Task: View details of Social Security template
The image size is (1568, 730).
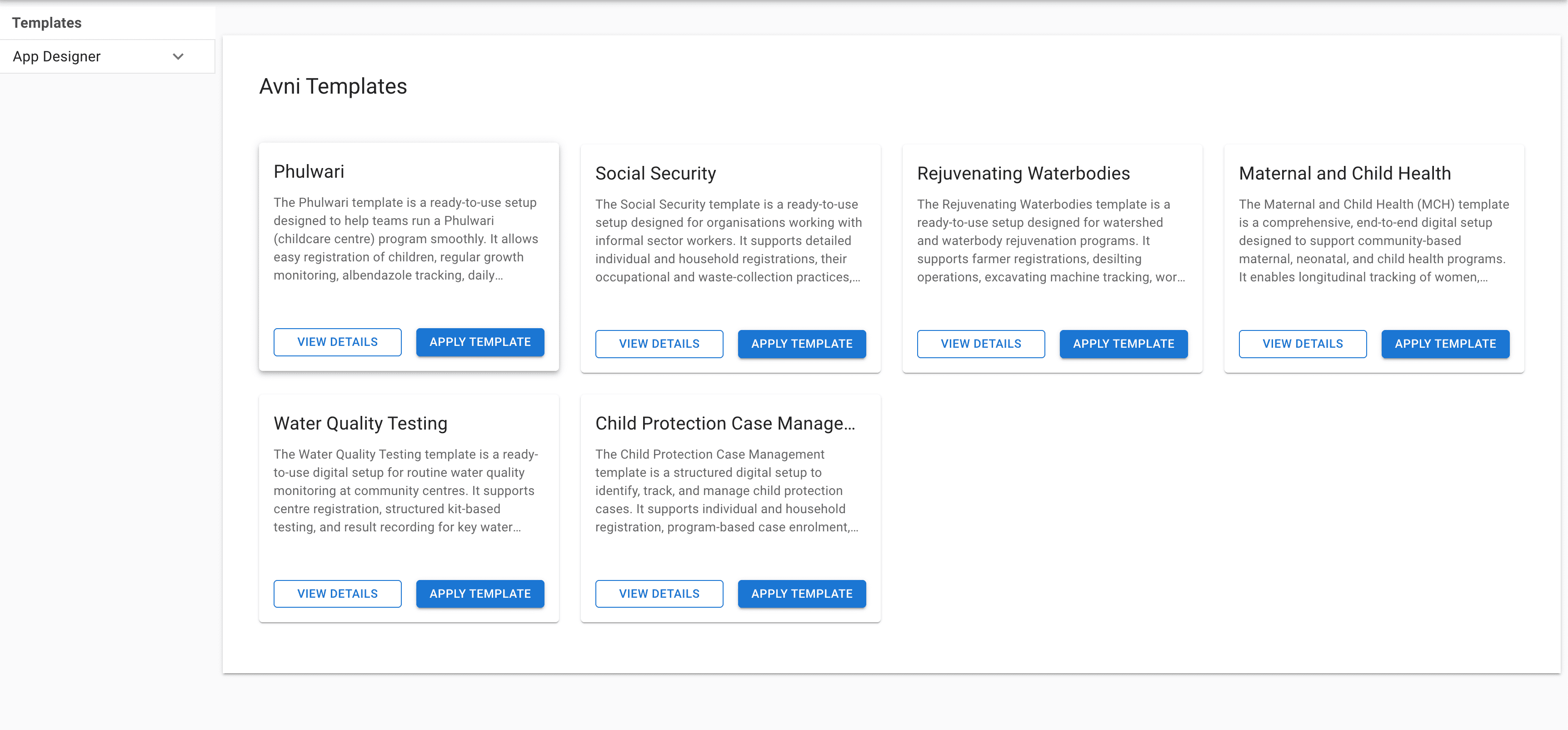Action: (x=659, y=344)
